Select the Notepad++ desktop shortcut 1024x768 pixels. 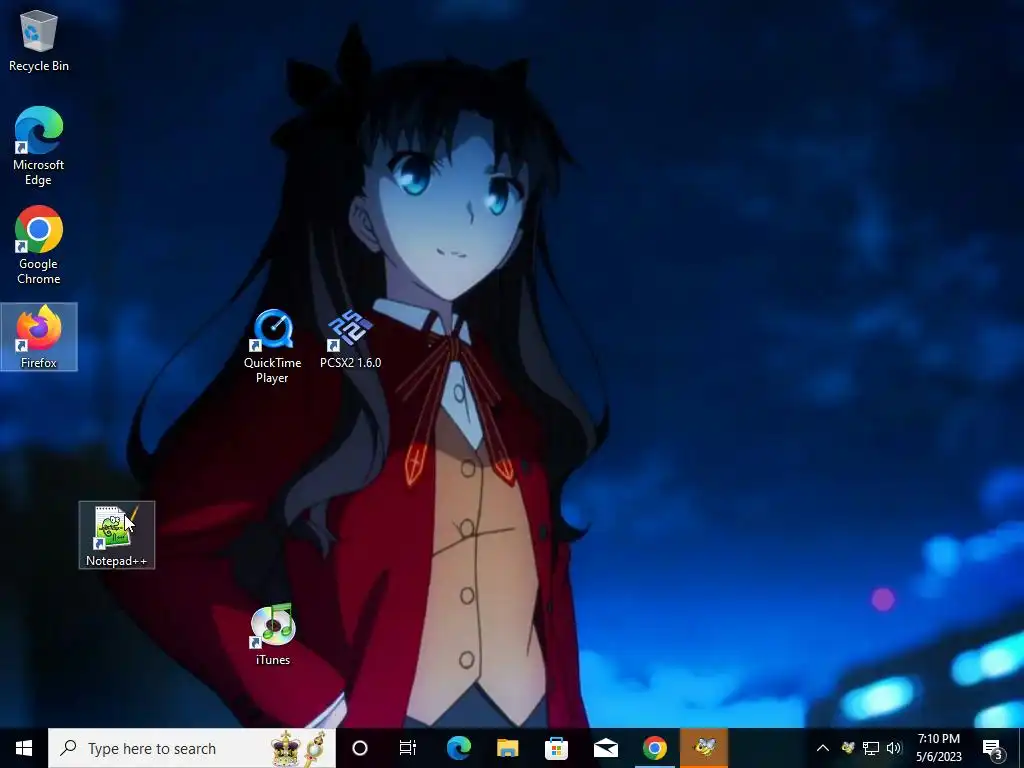(117, 536)
